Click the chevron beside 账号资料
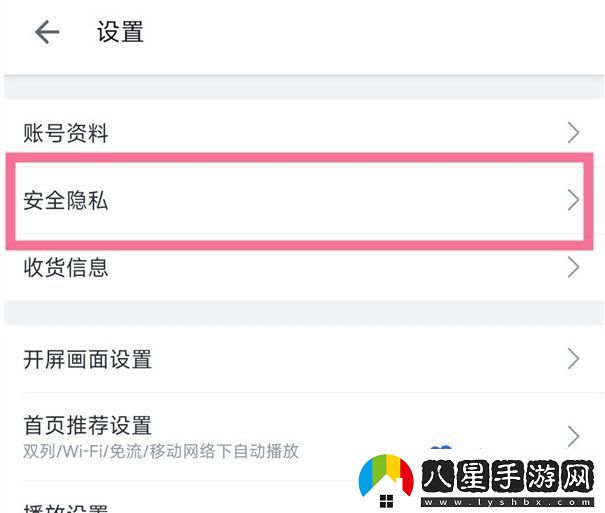This screenshot has height=513, width=605. [x=573, y=133]
